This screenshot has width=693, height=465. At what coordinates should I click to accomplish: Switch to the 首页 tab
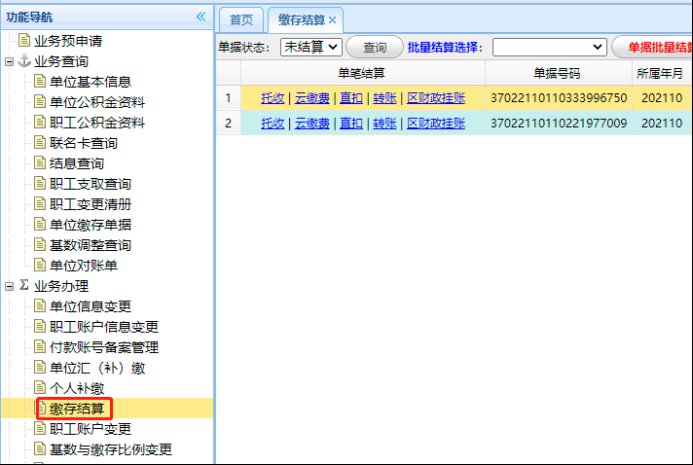[x=240, y=20]
